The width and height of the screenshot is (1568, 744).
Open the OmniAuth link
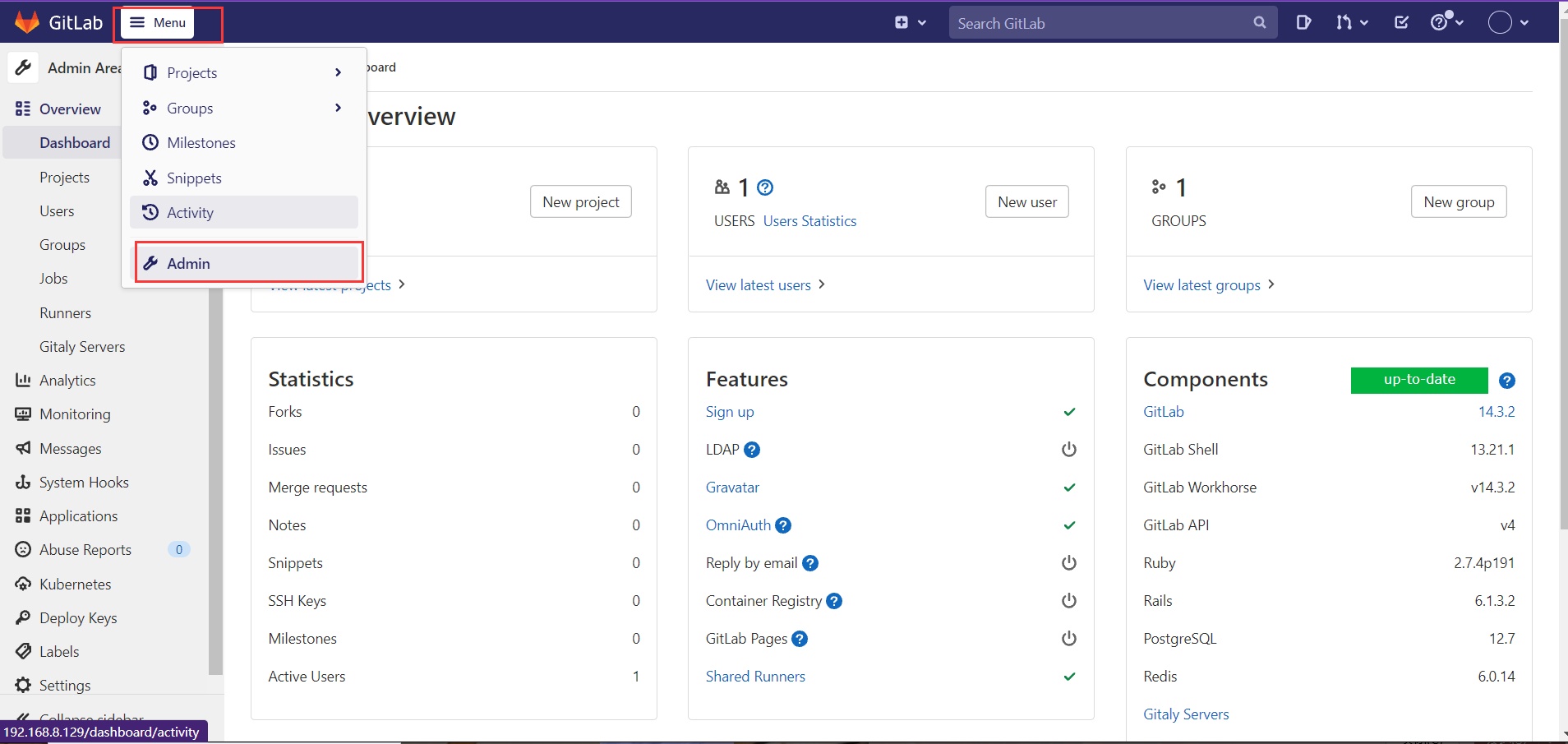pos(738,525)
